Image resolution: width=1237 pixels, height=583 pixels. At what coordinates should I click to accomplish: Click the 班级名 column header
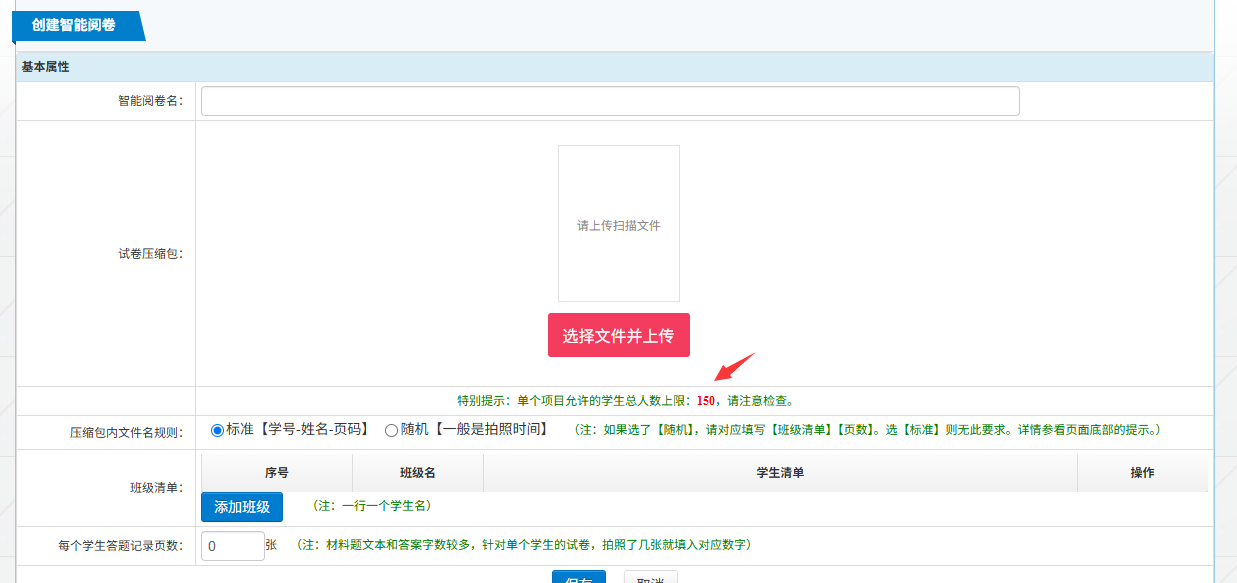pos(417,473)
